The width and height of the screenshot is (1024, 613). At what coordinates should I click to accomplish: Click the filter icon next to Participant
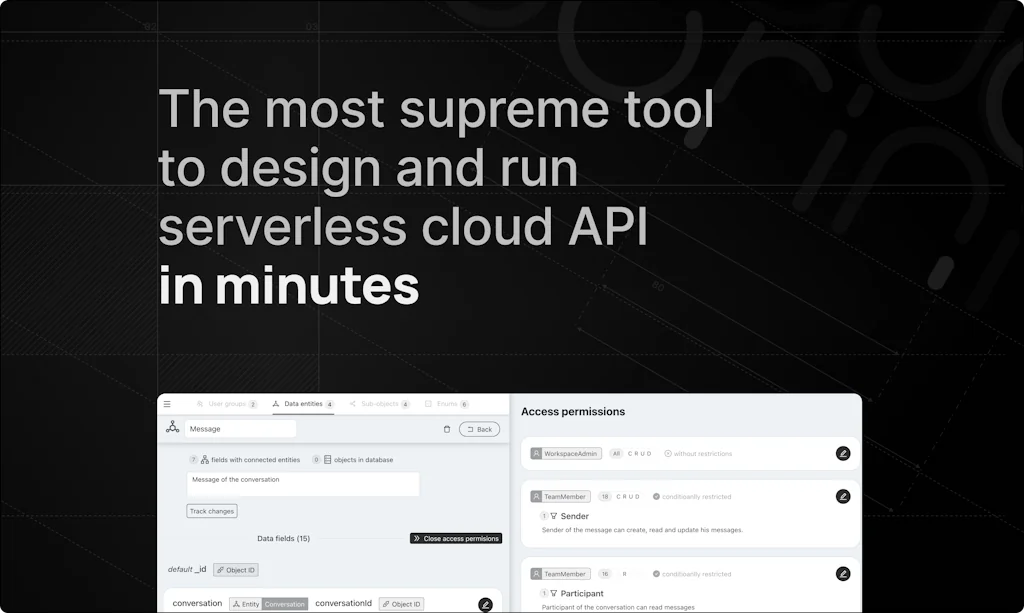553,593
